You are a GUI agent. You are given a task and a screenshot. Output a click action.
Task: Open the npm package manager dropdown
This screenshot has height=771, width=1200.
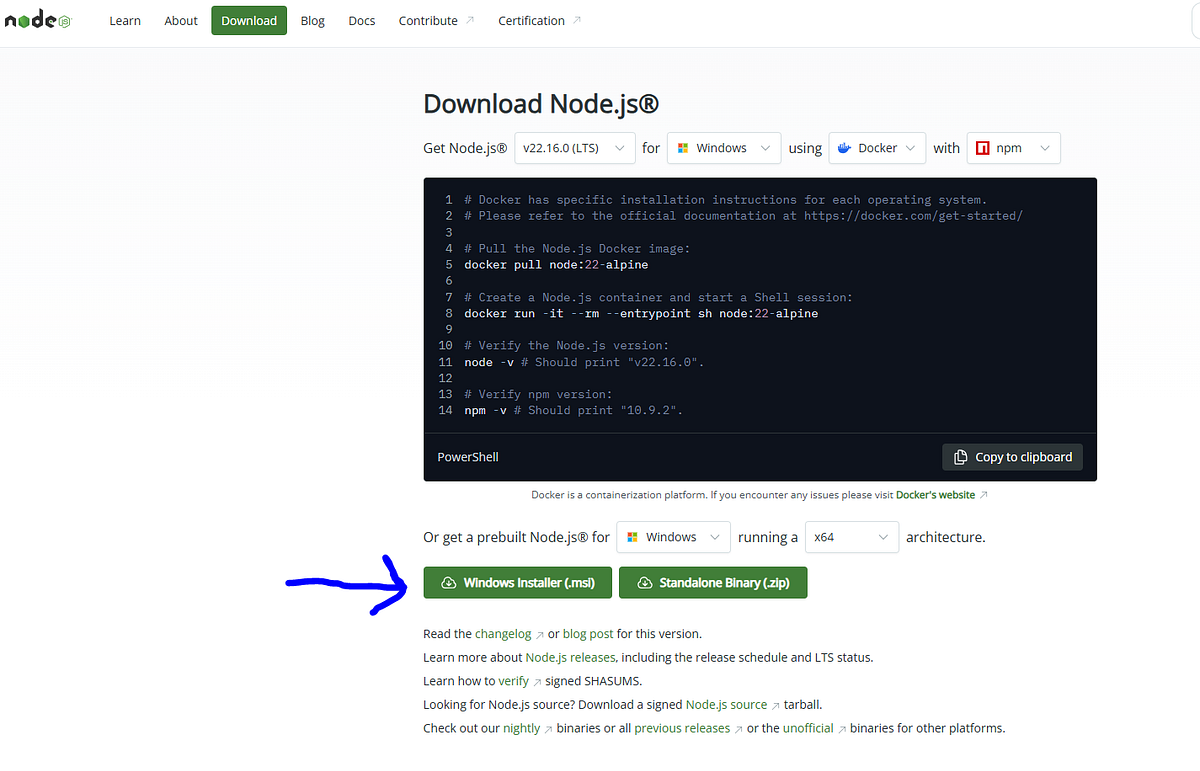(1013, 147)
